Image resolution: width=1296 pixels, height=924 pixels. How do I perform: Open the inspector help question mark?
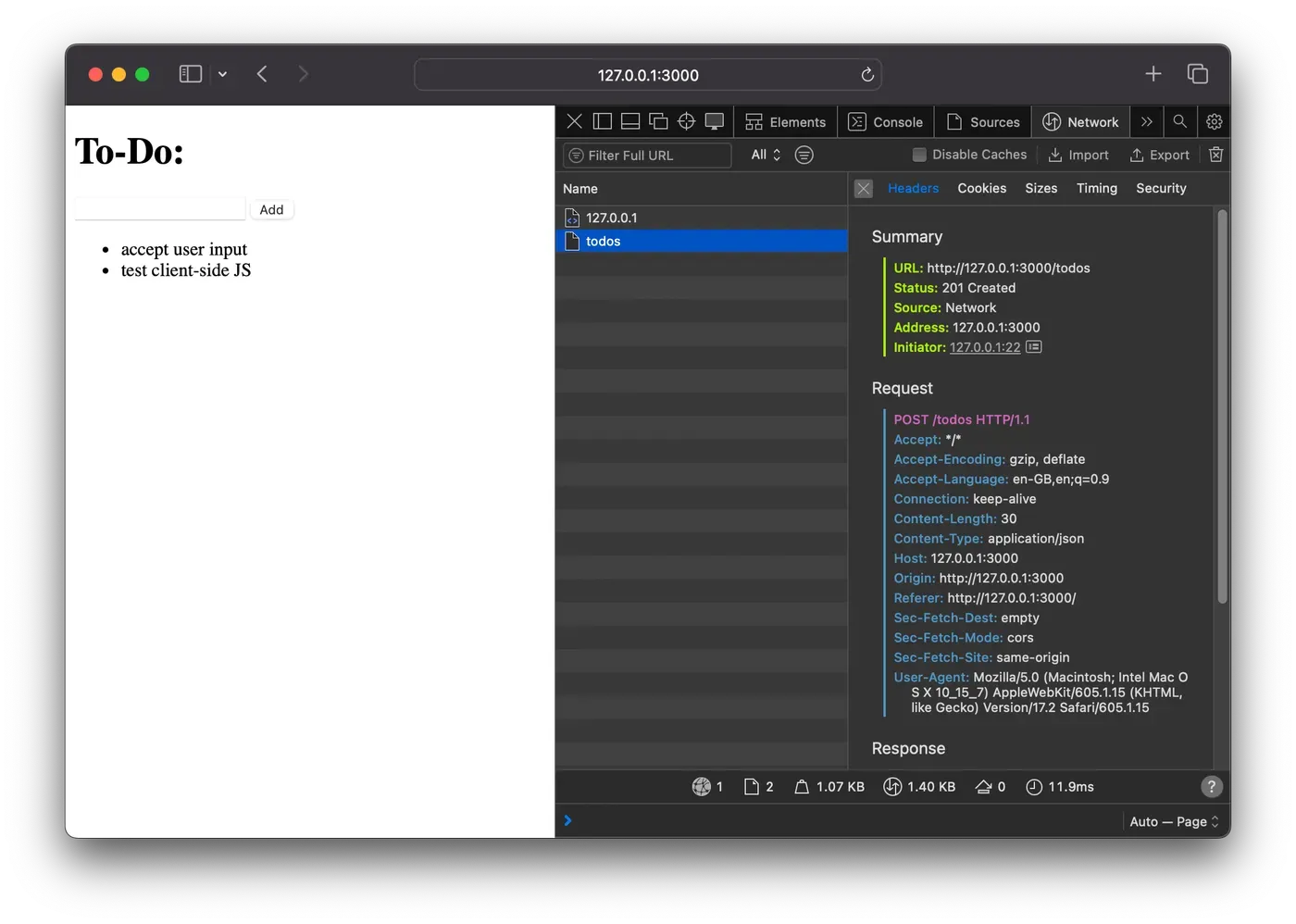(x=1212, y=787)
